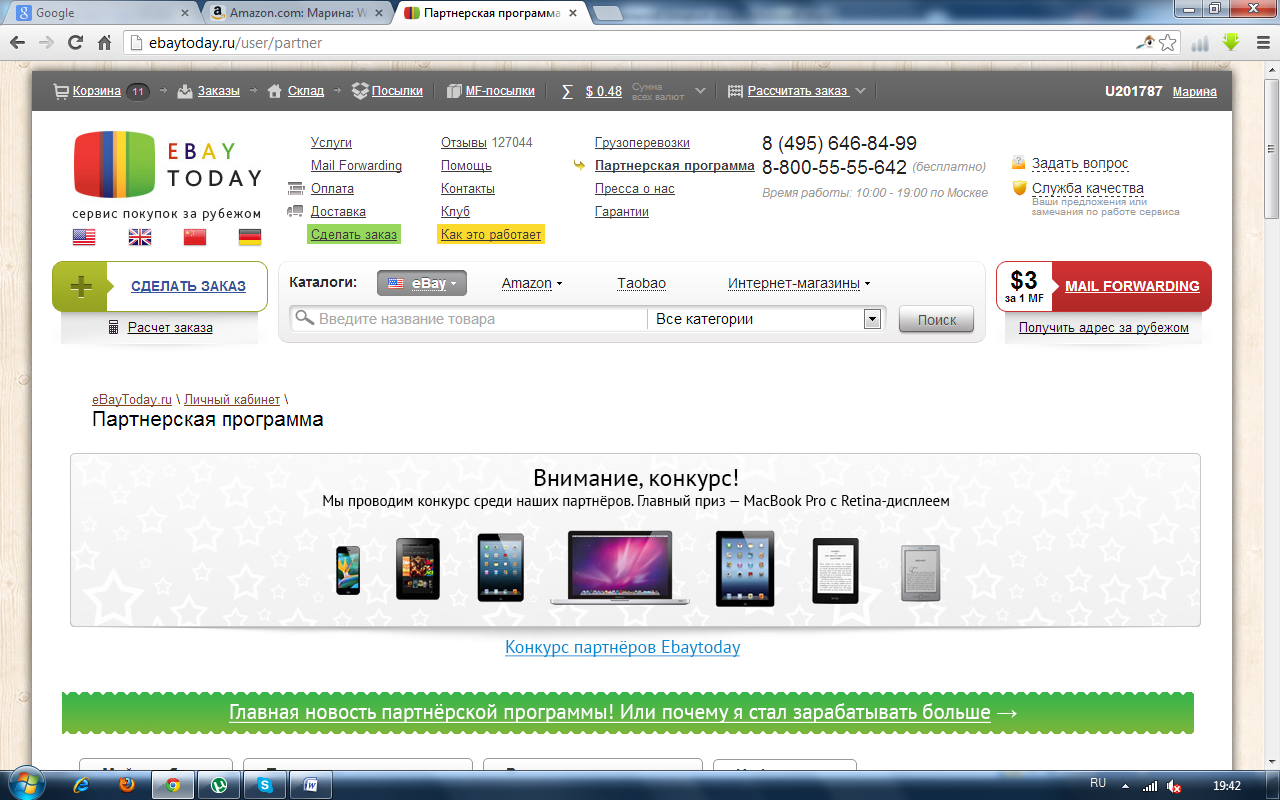Open the Марина user profile link
Viewport: 1280px width, 800px height.
pyautogui.click(x=1194, y=92)
